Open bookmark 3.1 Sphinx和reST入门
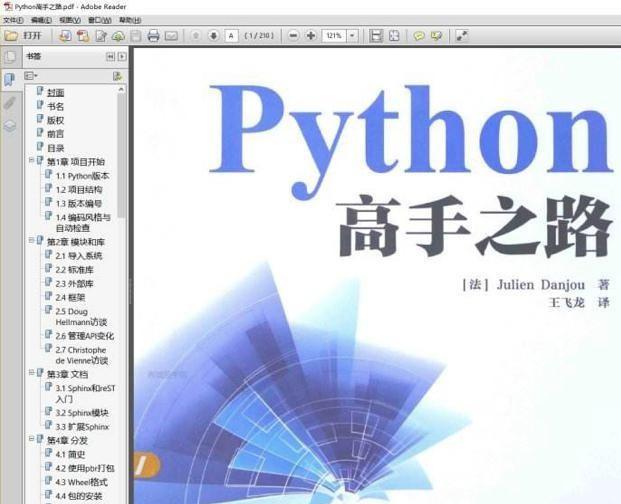 (85, 394)
